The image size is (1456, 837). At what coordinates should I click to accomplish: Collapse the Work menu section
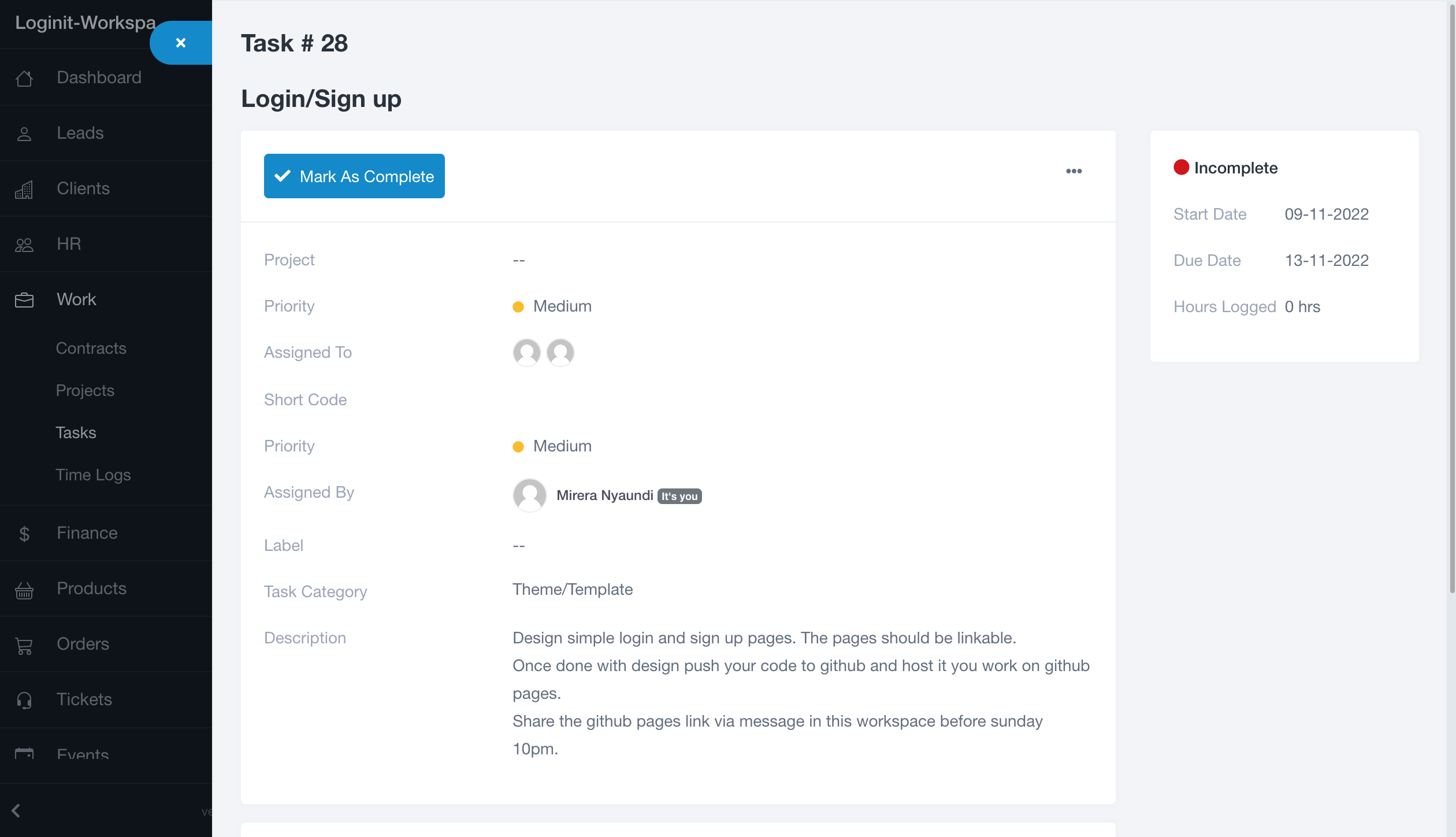click(76, 299)
